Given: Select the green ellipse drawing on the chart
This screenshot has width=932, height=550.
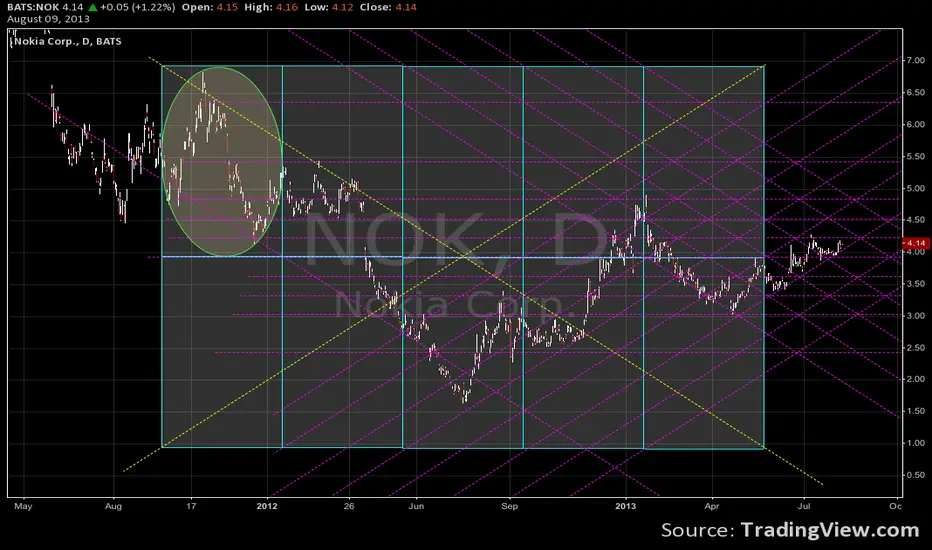Looking at the screenshot, I should click(221, 162).
